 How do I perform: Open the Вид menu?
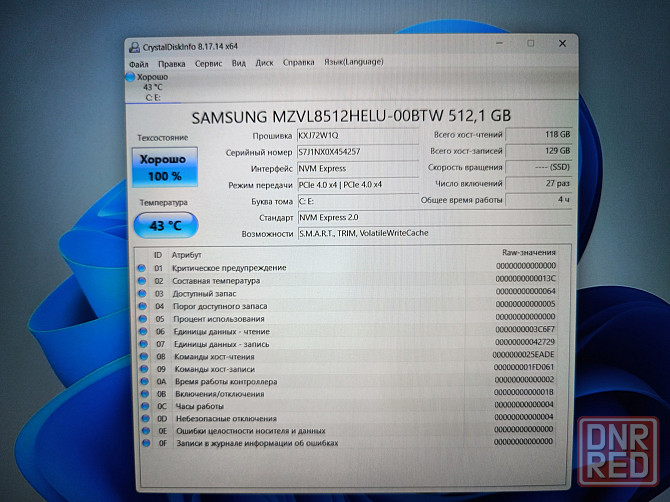coord(238,63)
